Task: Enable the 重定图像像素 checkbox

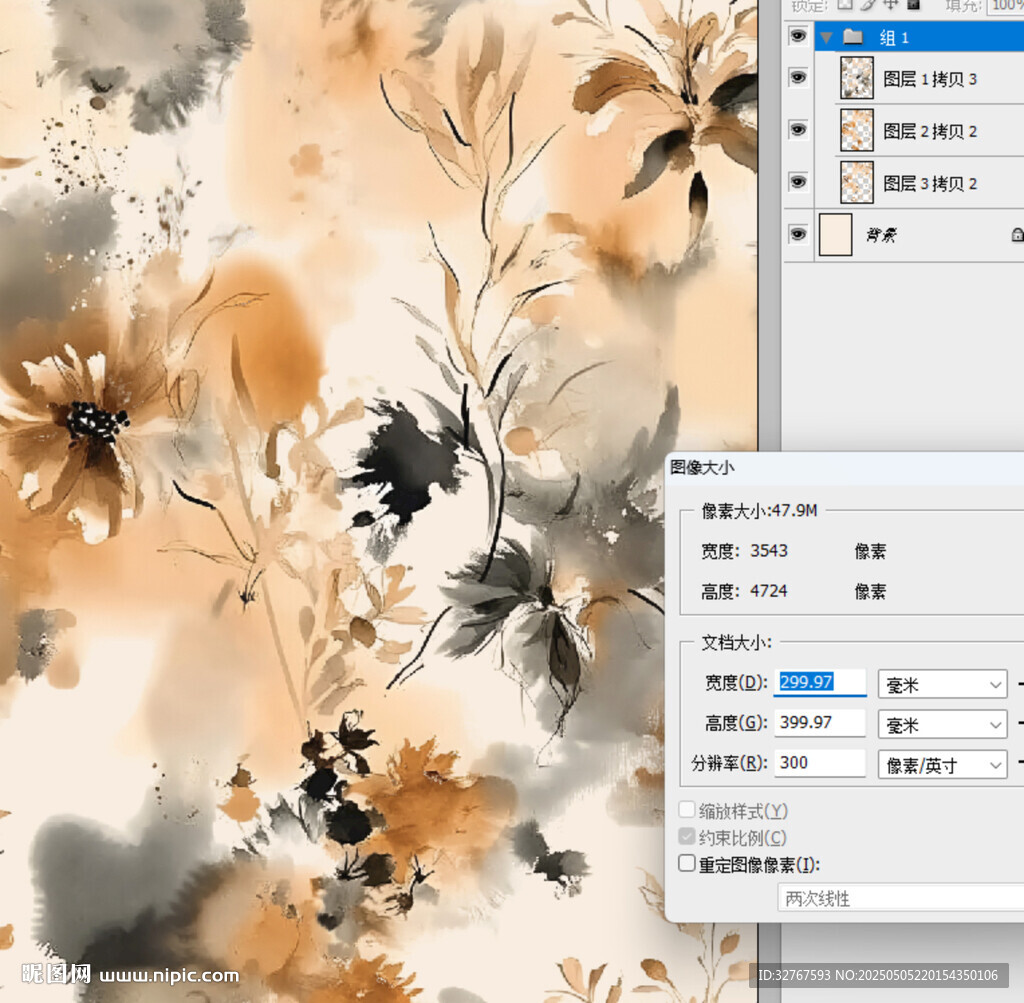Action: (x=687, y=863)
